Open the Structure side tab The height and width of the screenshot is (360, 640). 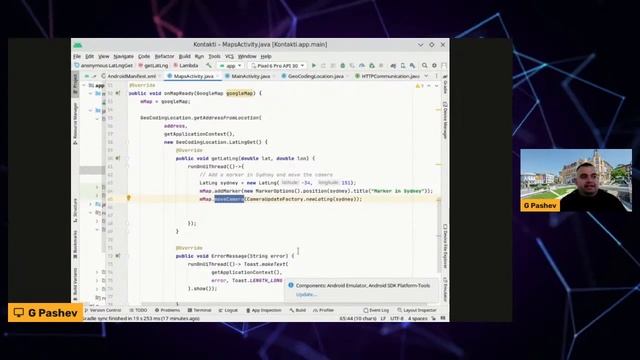click(75, 211)
